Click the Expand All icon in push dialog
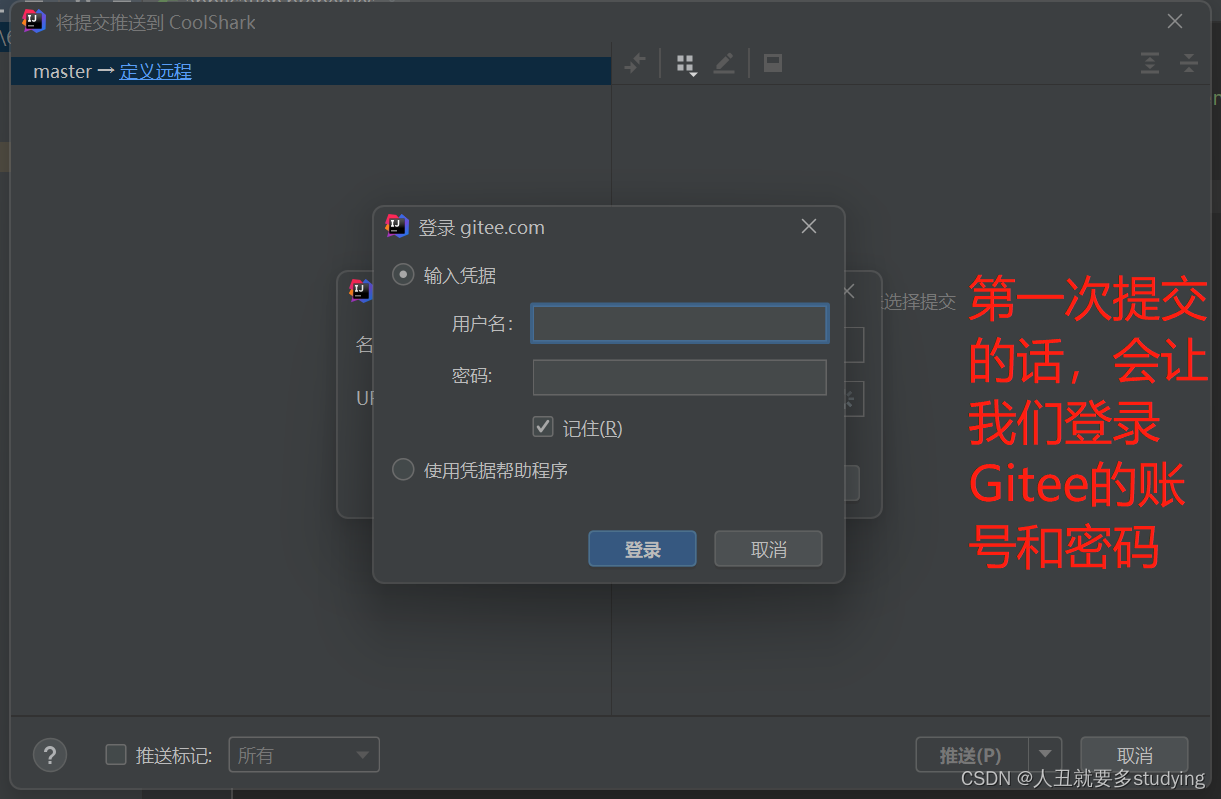1221x799 pixels. coord(1150,63)
